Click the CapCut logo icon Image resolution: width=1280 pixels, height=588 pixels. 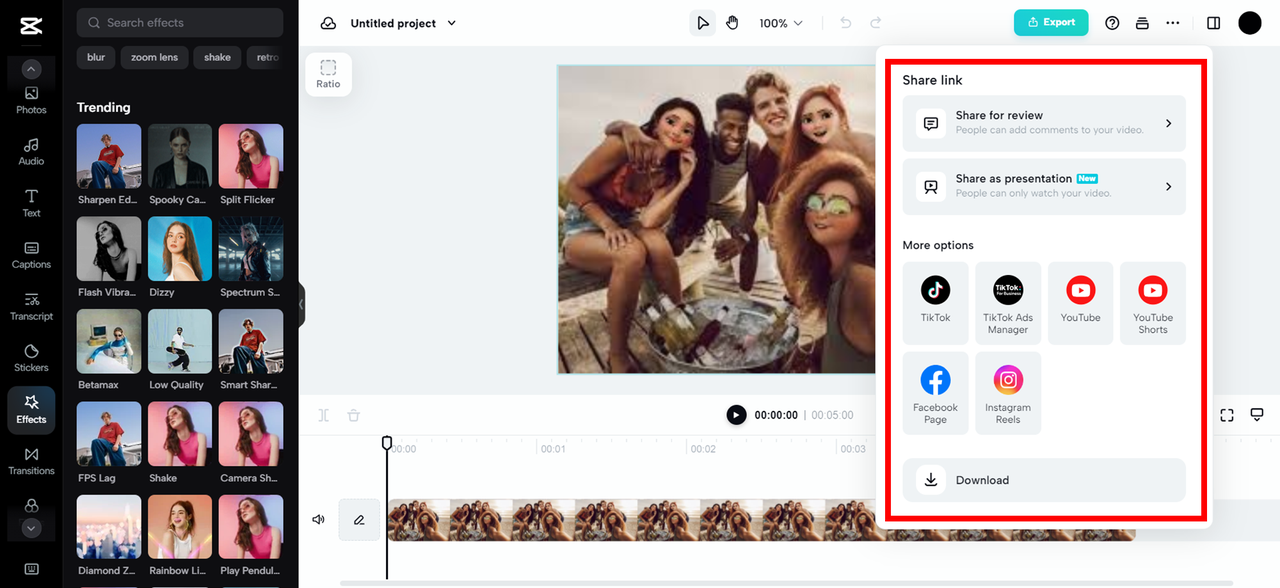[31, 27]
